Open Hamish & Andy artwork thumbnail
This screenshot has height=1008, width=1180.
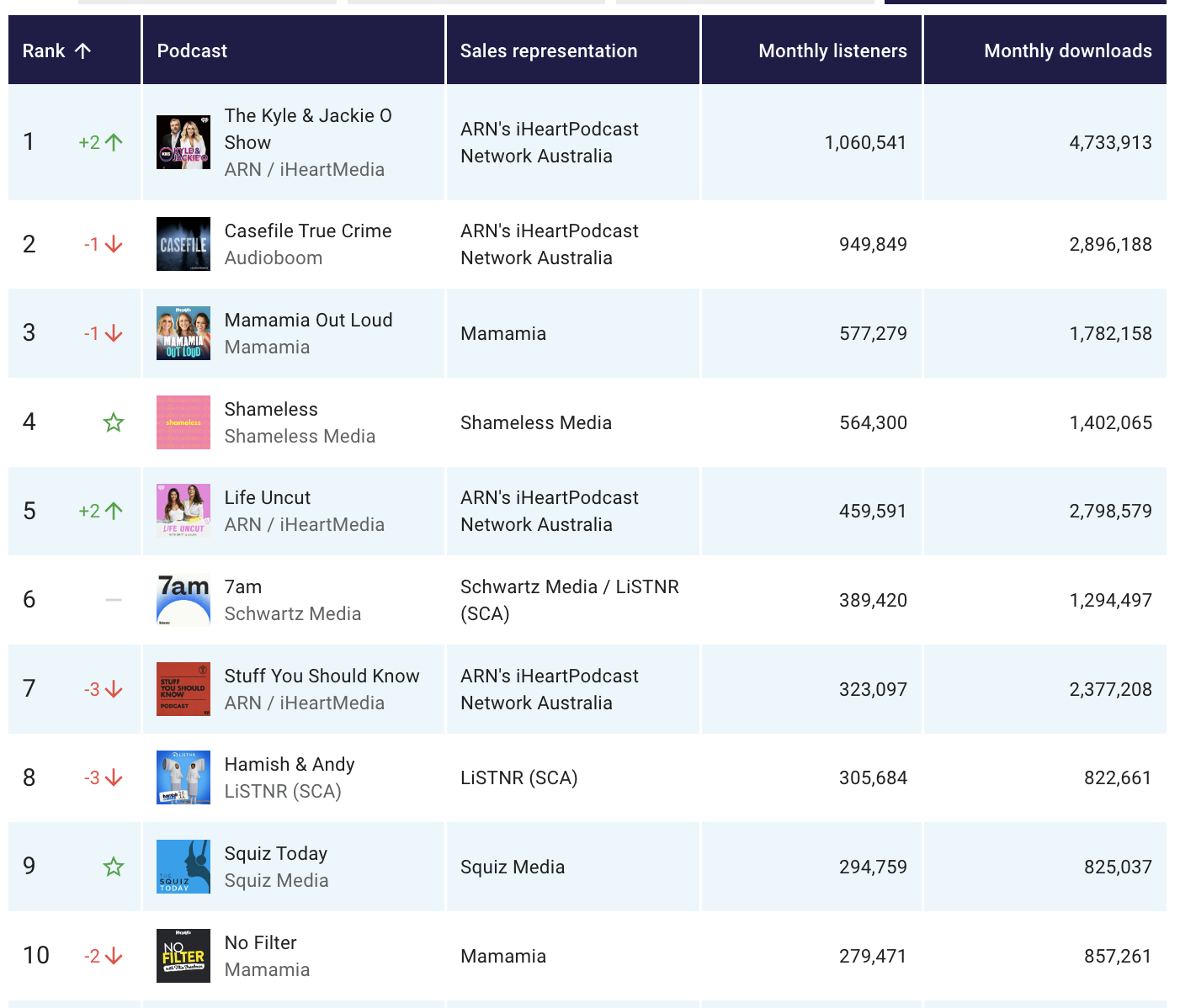point(183,777)
